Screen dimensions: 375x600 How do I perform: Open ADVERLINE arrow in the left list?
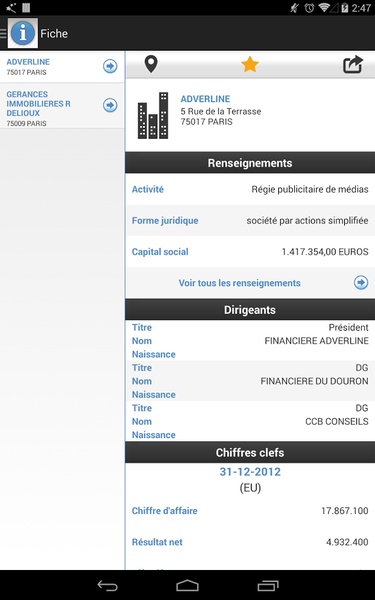(x=110, y=66)
